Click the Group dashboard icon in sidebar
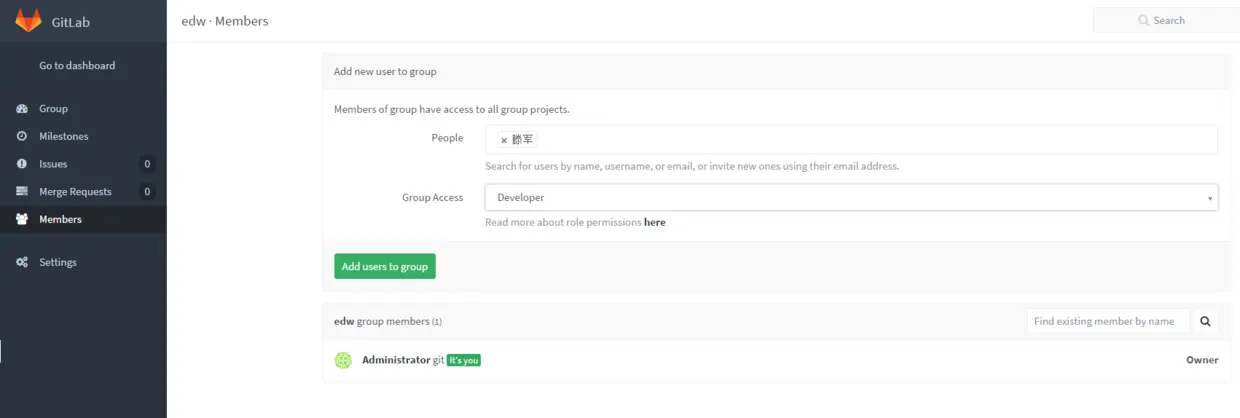1240x418 pixels. (x=22, y=109)
